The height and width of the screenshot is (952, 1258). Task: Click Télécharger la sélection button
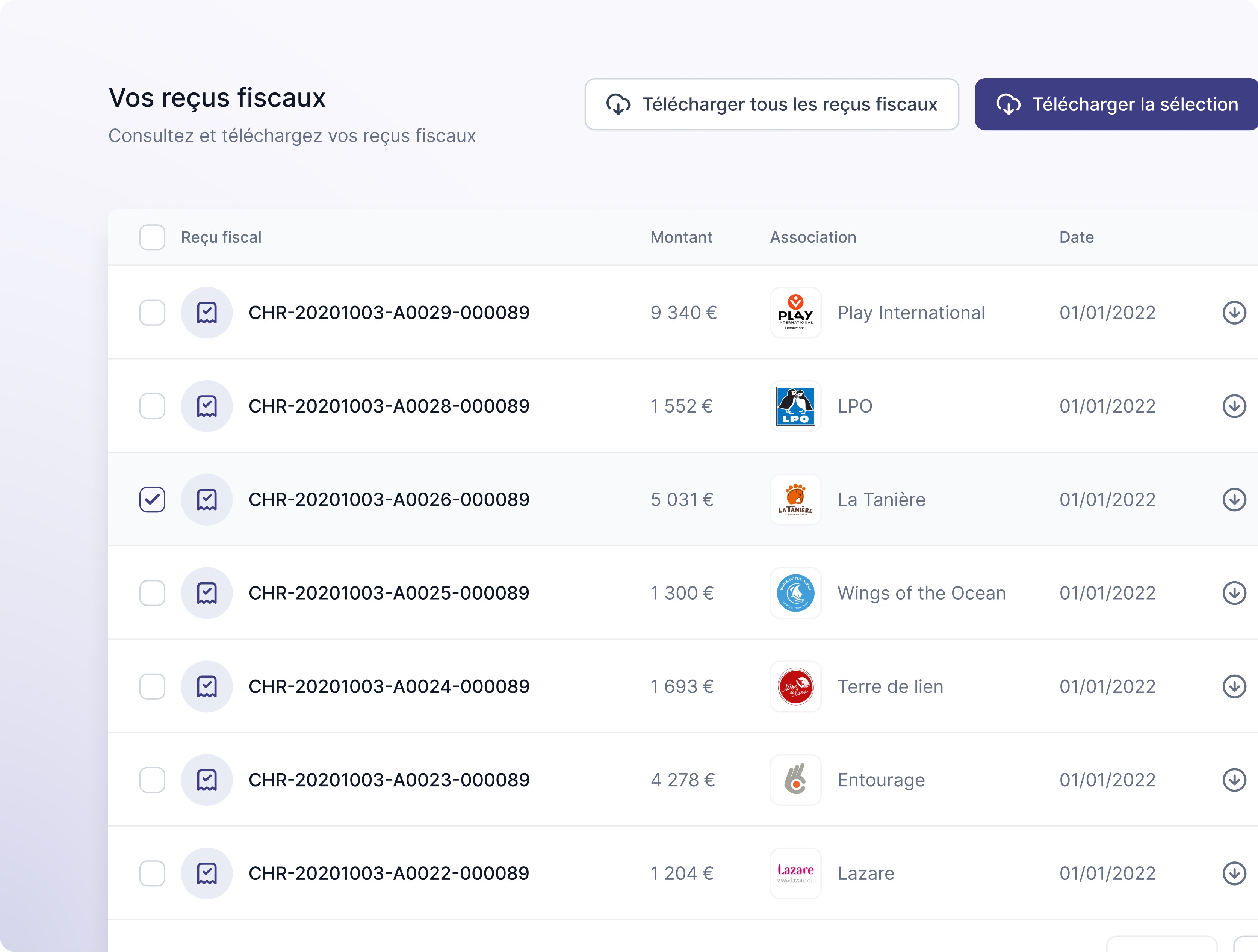(x=1116, y=104)
